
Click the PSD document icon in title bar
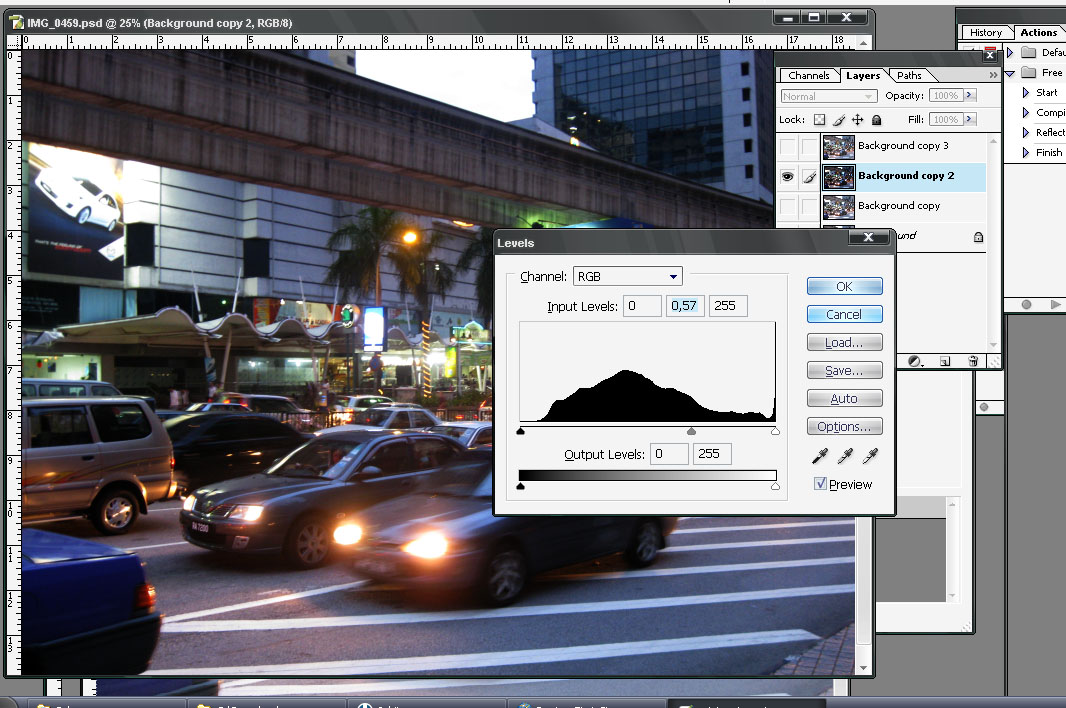16,23
